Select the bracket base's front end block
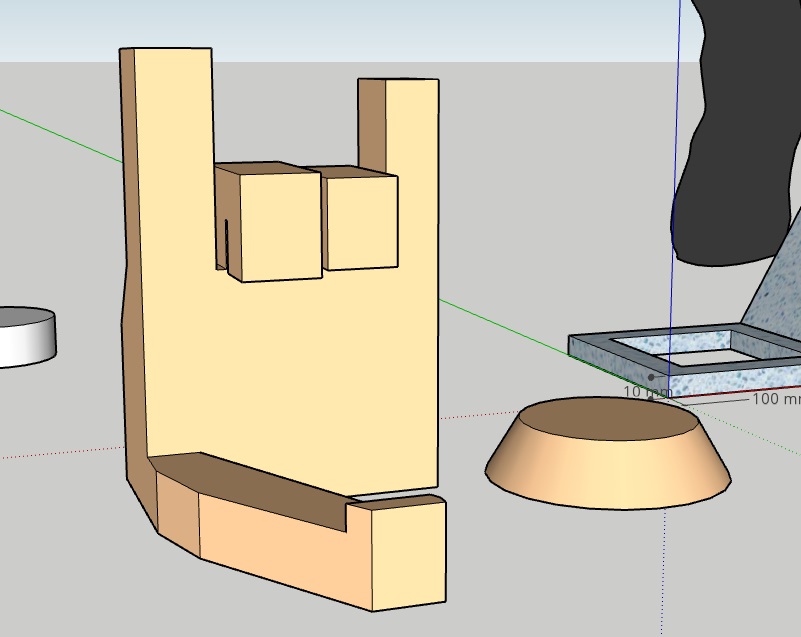 tap(408, 555)
